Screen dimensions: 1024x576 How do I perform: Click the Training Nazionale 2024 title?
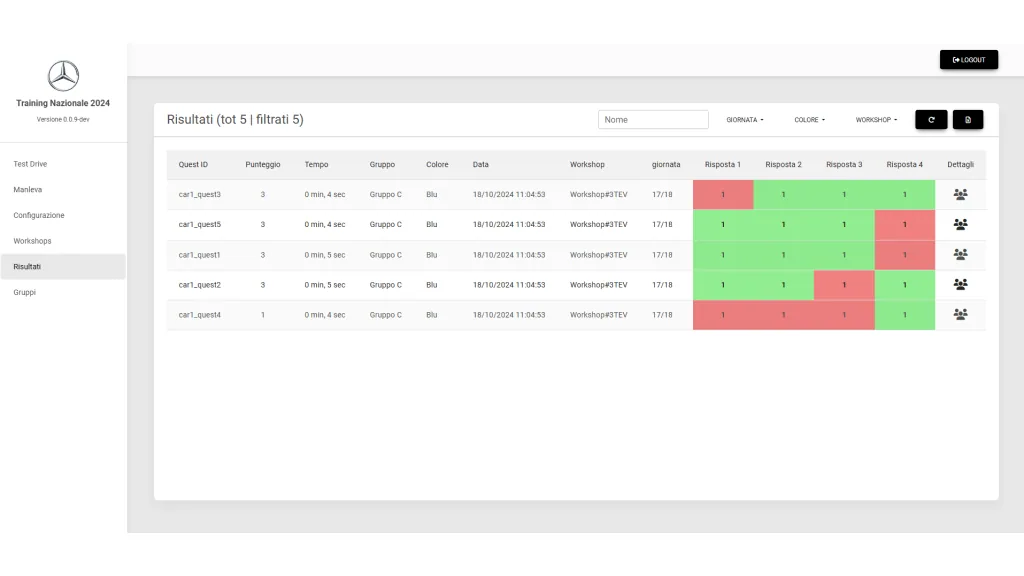(x=63, y=103)
